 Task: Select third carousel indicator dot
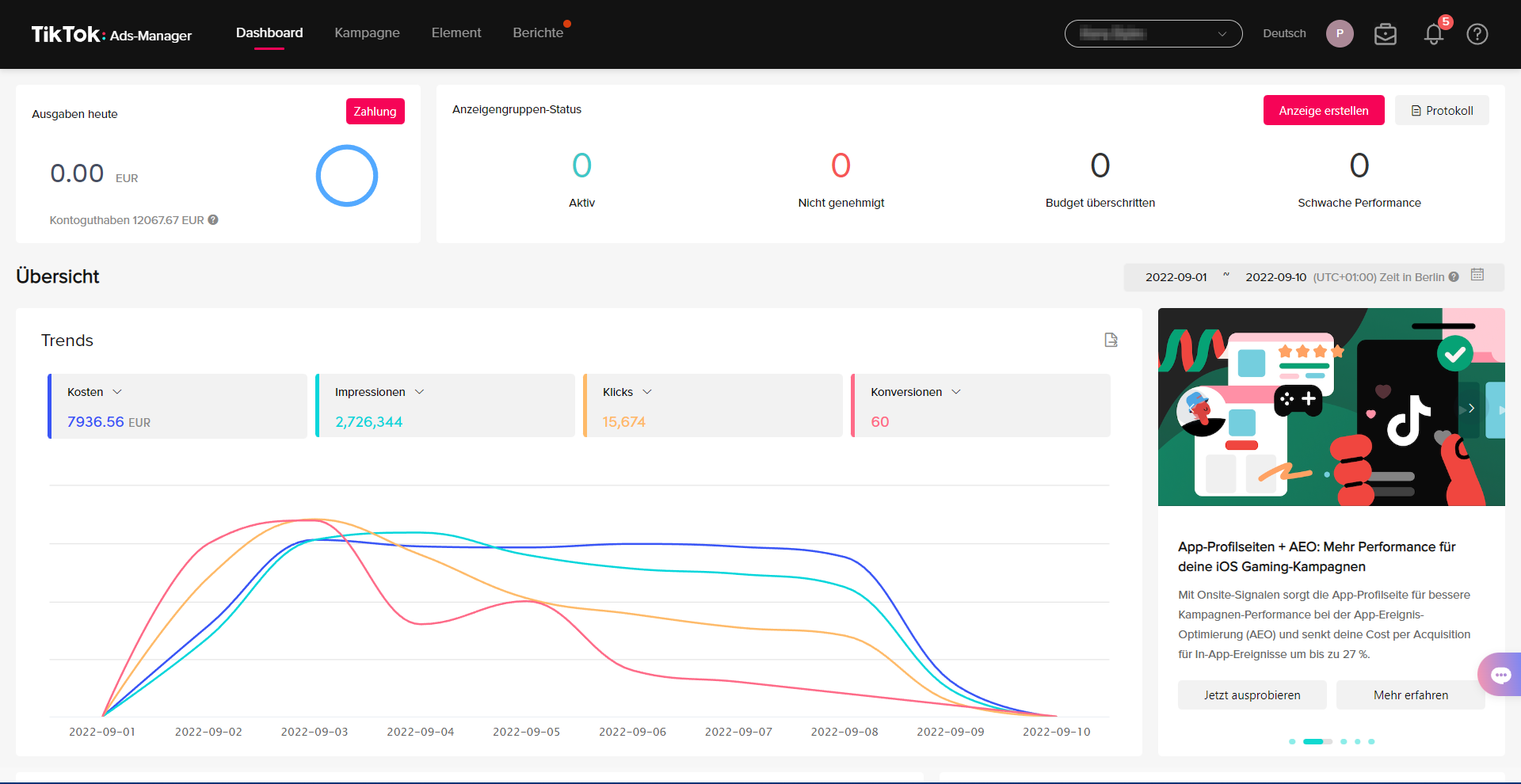(x=1344, y=742)
